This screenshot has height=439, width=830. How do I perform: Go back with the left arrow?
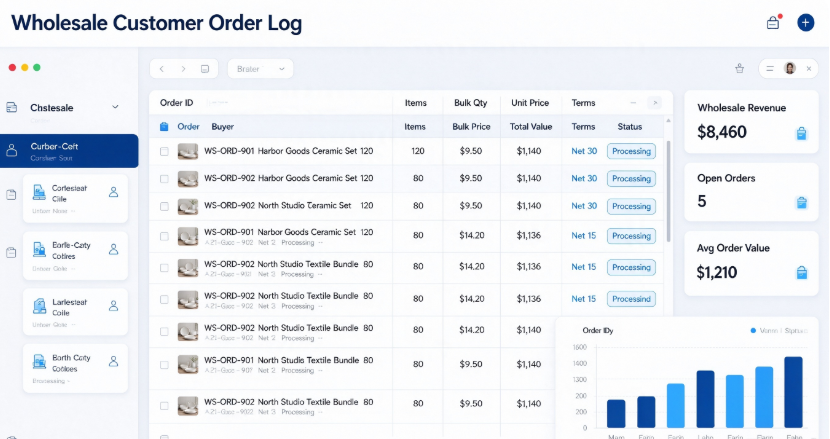click(x=162, y=69)
